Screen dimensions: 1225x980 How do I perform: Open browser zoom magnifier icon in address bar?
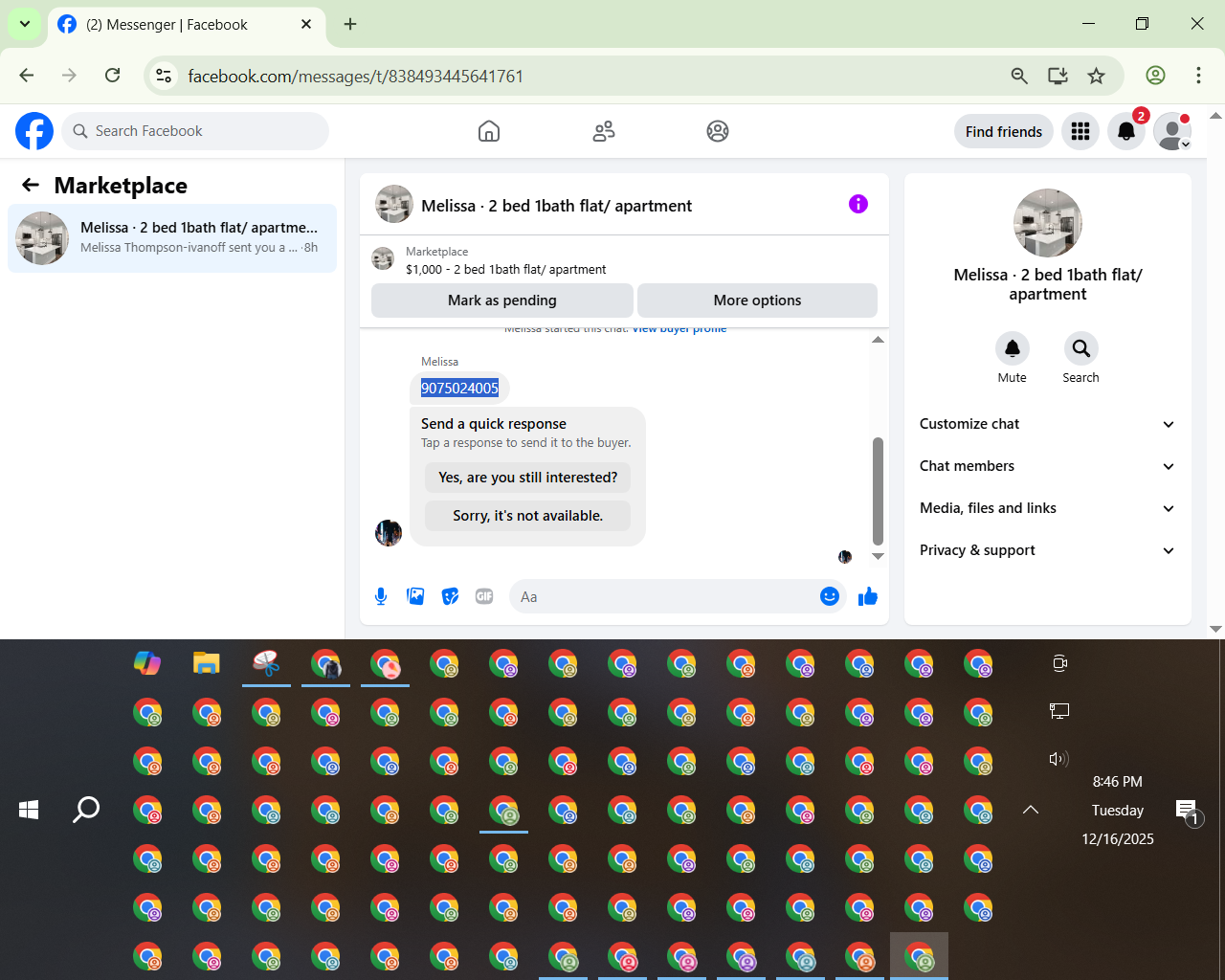[1019, 76]
